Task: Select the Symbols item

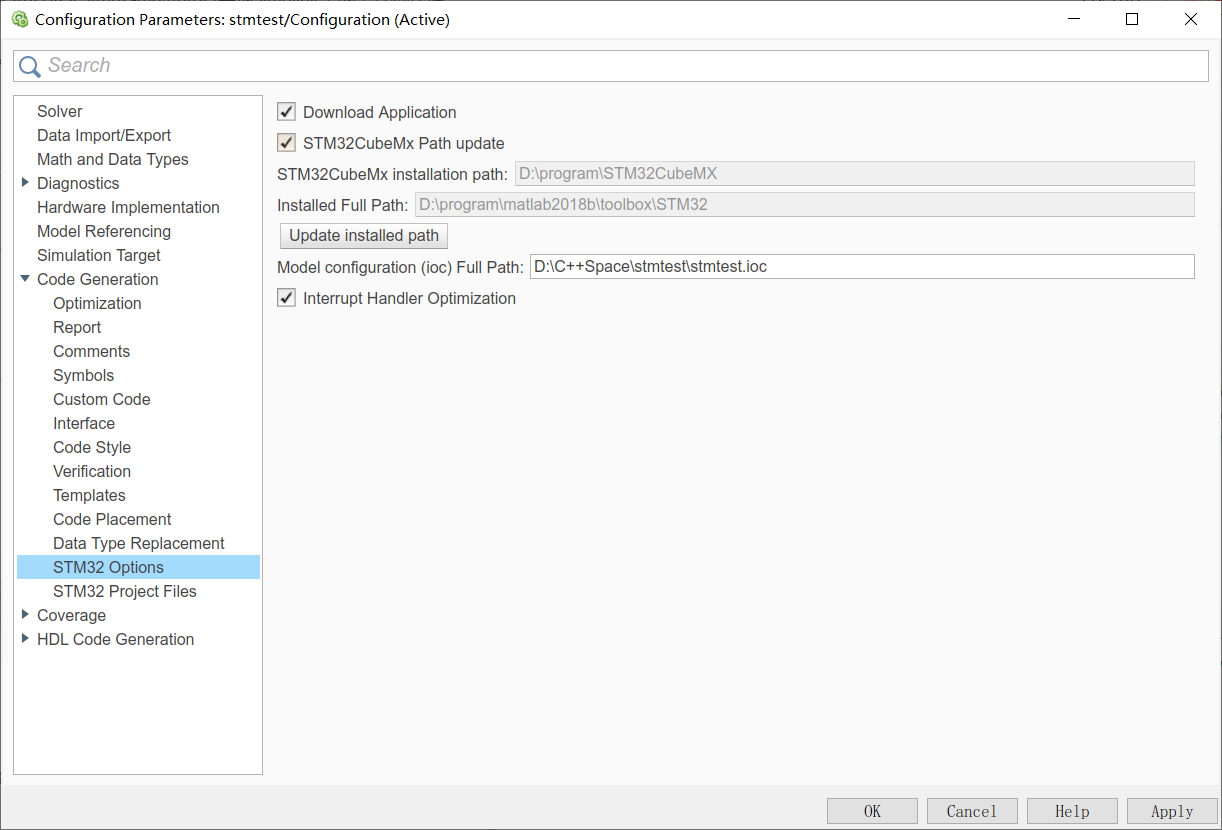Action: [x=83, y=375]
